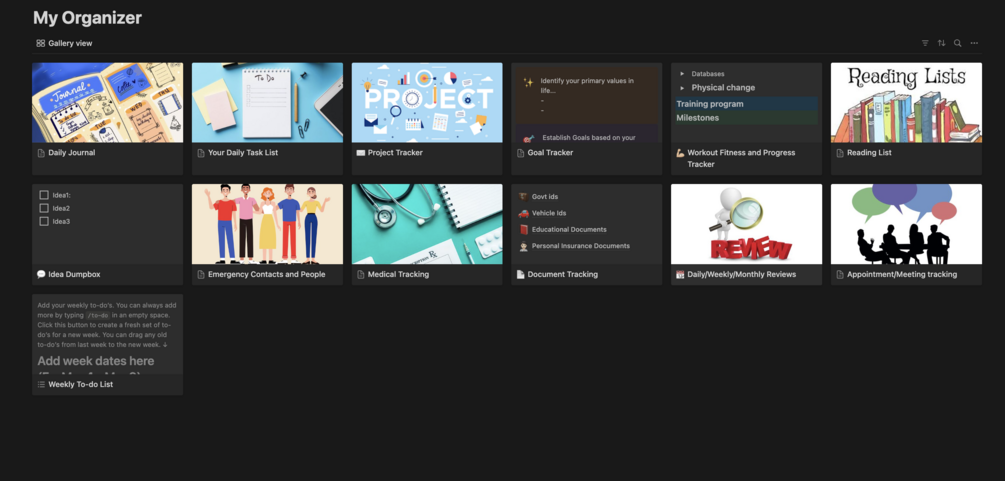Click the Govt ids emoji icon
Image resolution: width=1005 pixels, height=481 pixels.
[524, 197]
